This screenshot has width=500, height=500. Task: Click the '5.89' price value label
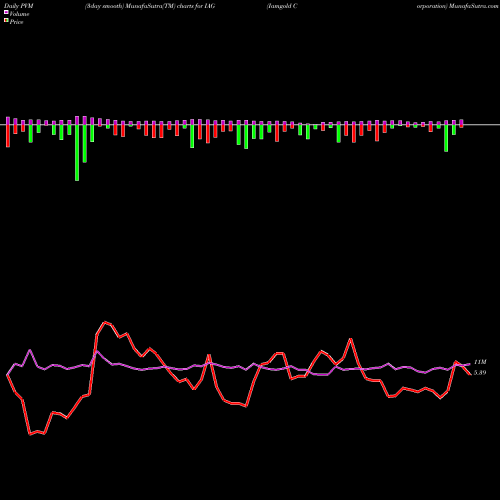click(x=480, y=373)
